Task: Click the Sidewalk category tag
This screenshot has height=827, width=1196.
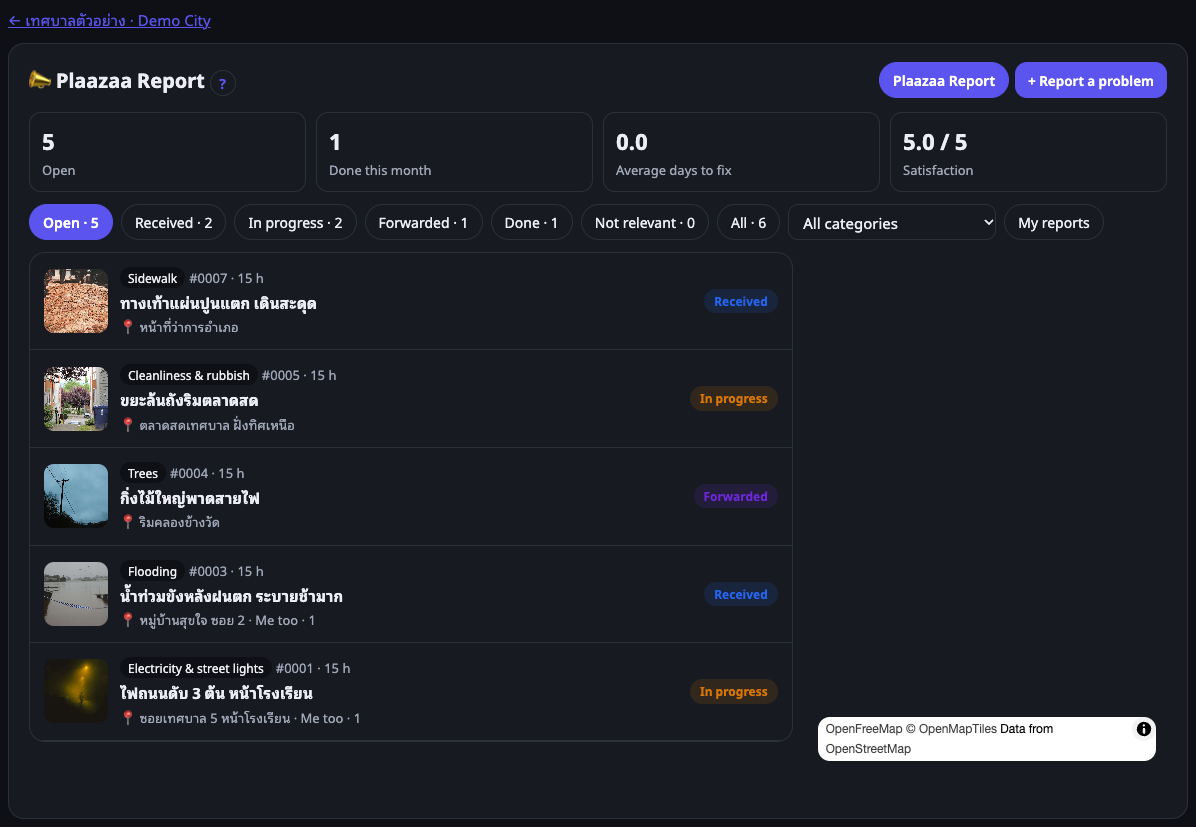Action: [153, 278]
